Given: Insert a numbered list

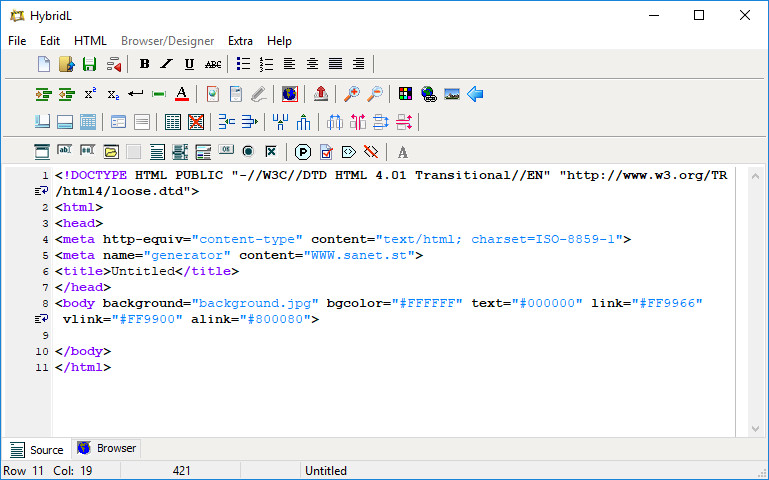Looking at the screenshot, I should (266, 64).
